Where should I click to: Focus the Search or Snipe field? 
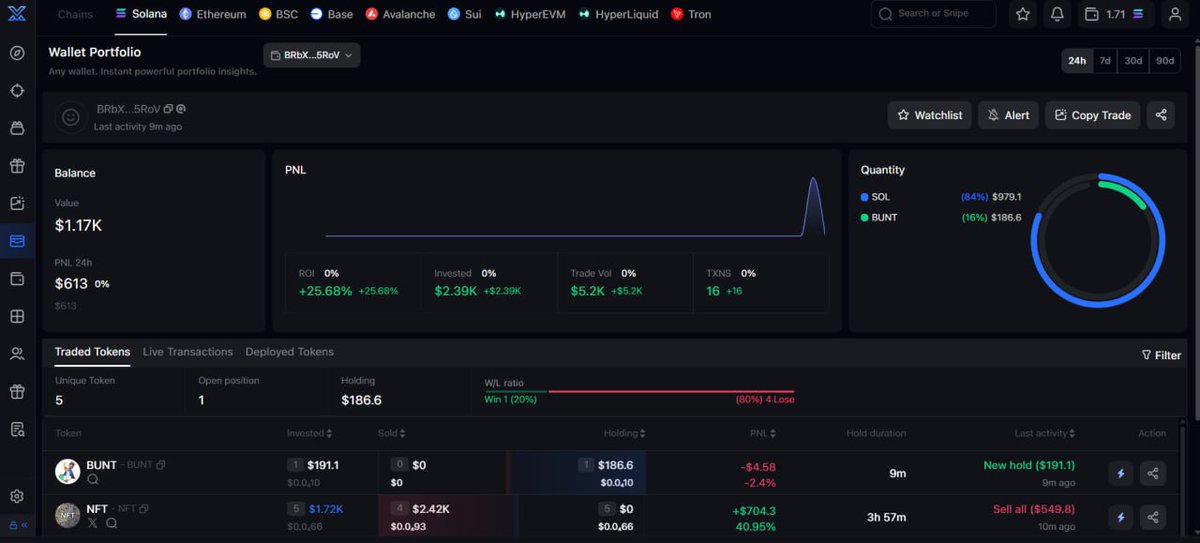pyautogui.click(x=934, y=14)
